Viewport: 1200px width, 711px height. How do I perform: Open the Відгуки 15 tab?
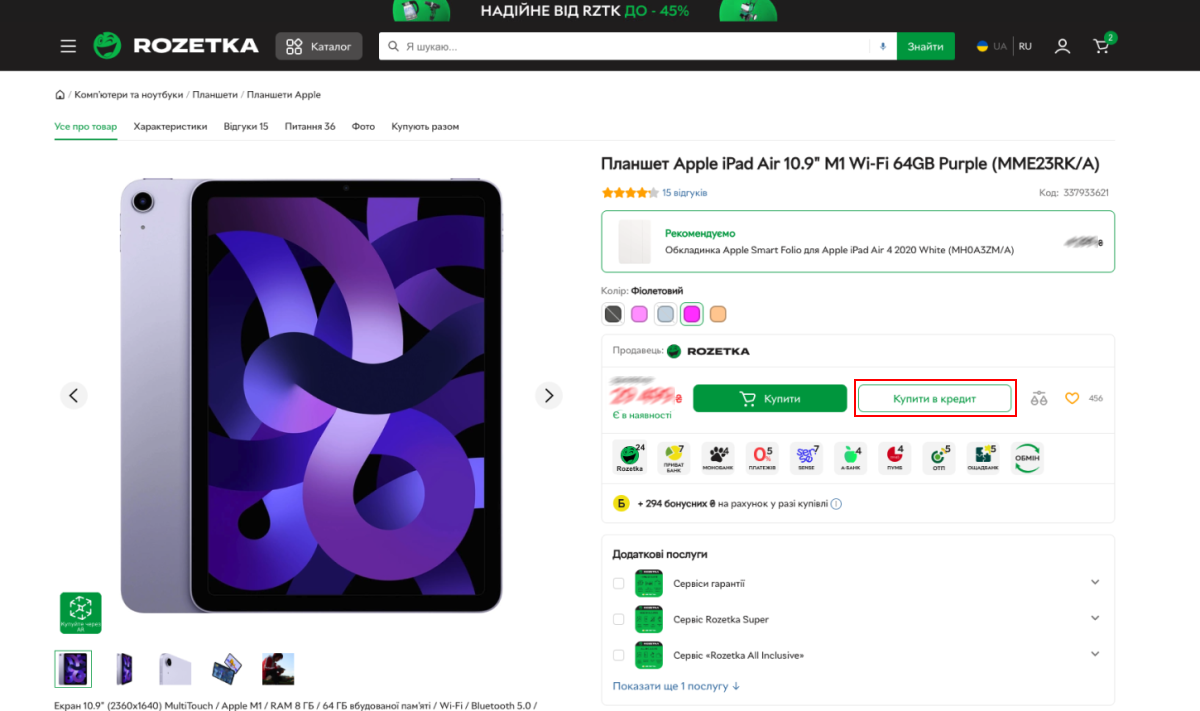(x=246, y=127)
